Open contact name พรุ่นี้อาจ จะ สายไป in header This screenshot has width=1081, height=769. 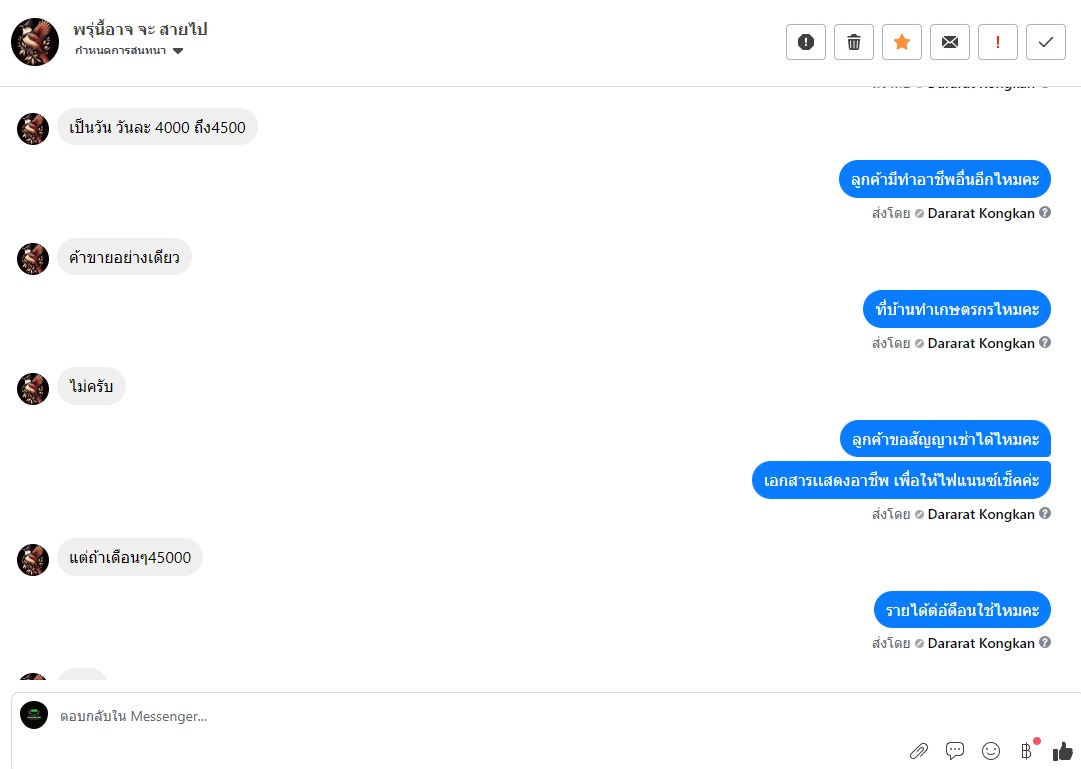pyautogui.click(x=140, y=30)
